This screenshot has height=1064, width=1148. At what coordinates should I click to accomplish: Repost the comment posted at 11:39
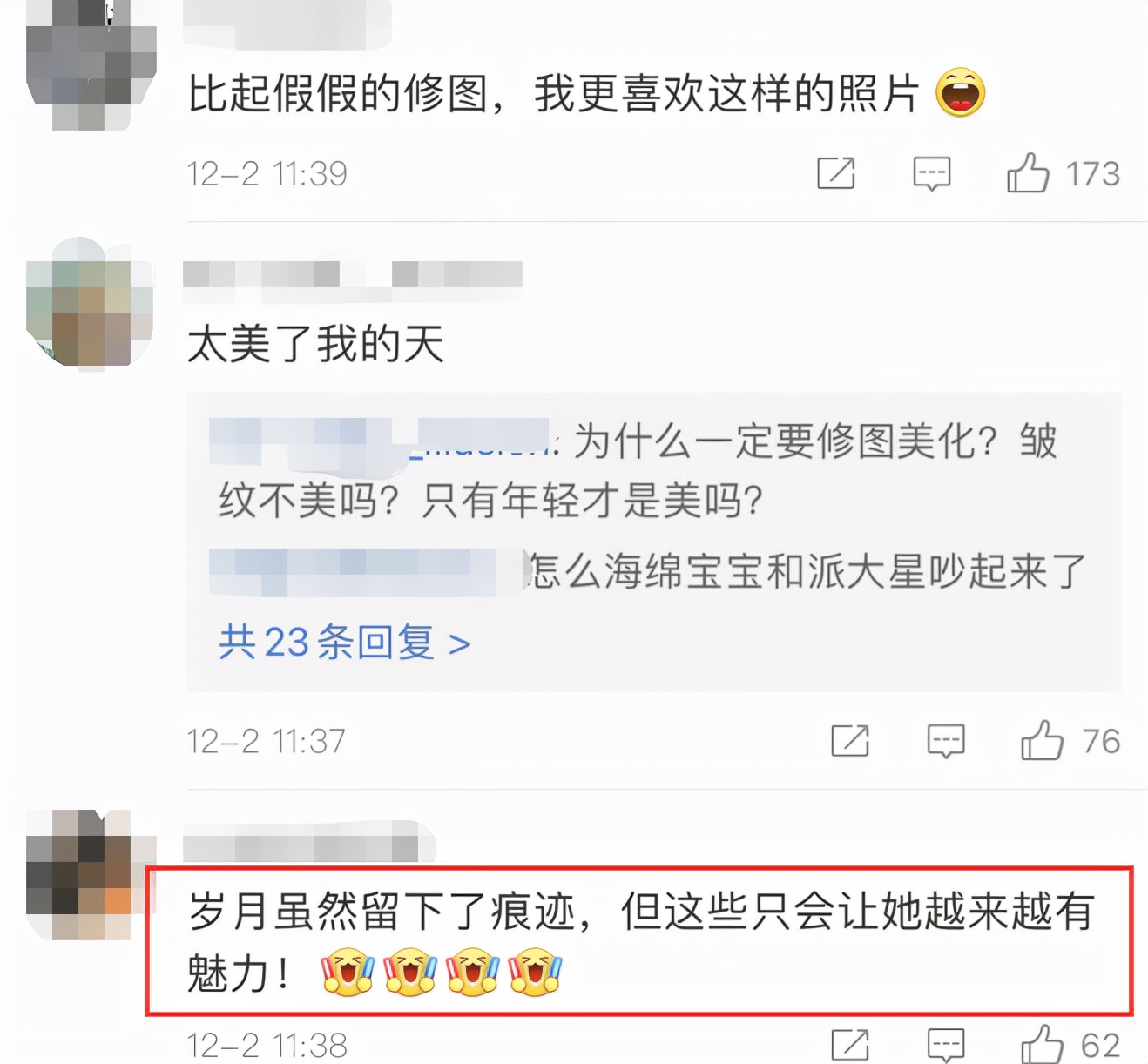(x=836, y=173)
